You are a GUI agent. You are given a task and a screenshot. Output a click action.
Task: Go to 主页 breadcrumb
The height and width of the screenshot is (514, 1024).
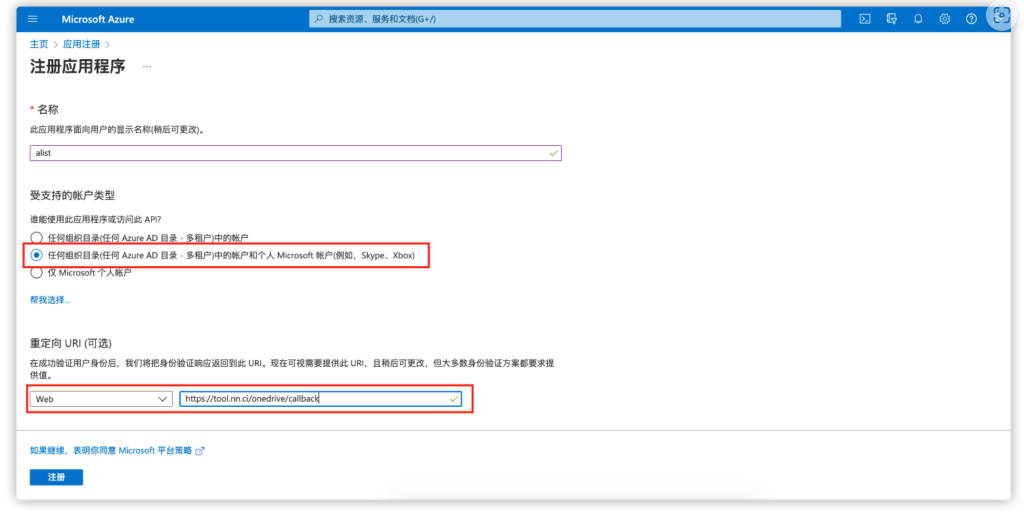coord(39,44)
